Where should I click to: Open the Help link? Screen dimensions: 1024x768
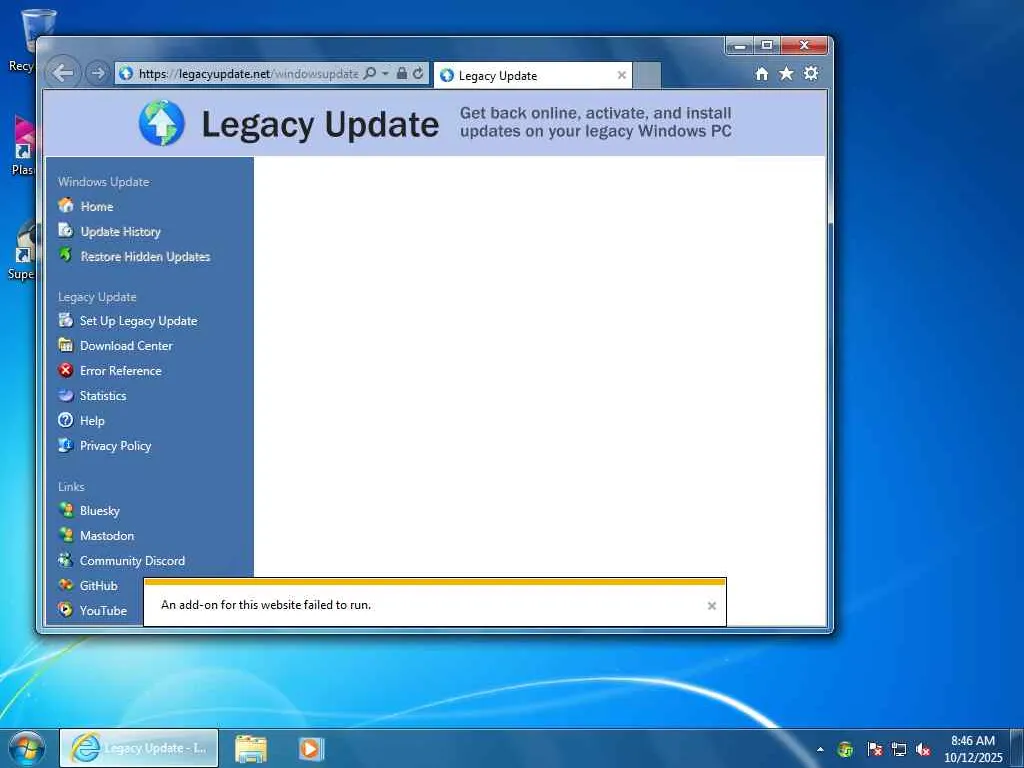pos(92,421)
